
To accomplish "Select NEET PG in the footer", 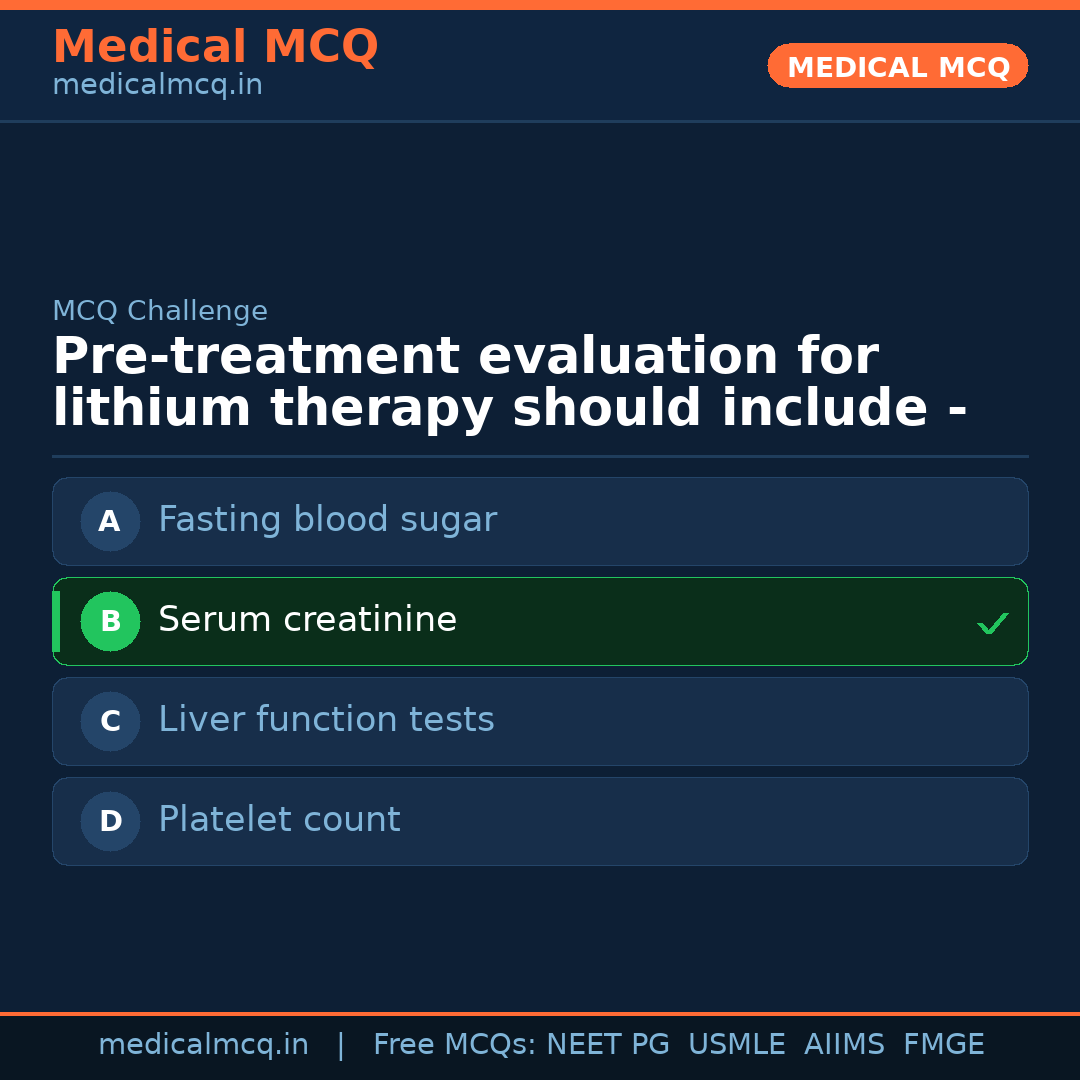I will pos(607,1043).
